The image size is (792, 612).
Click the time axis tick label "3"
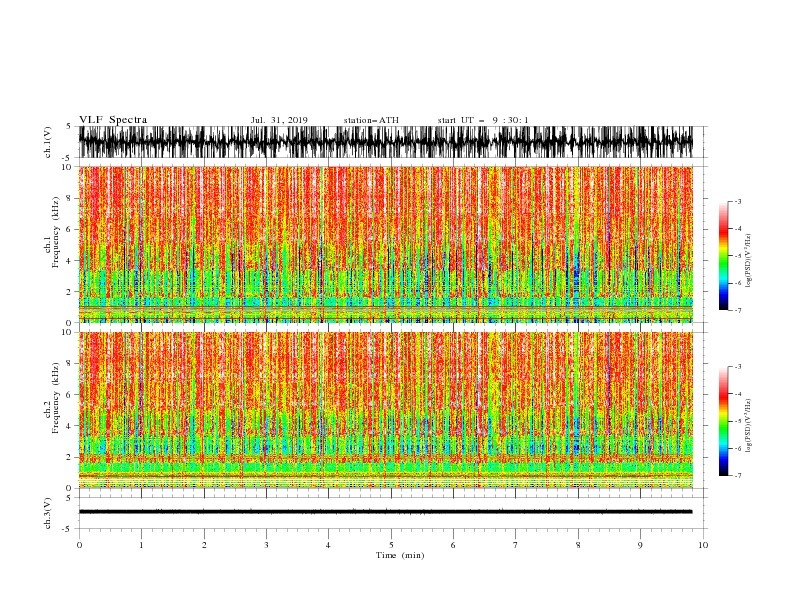coord(266,545)
